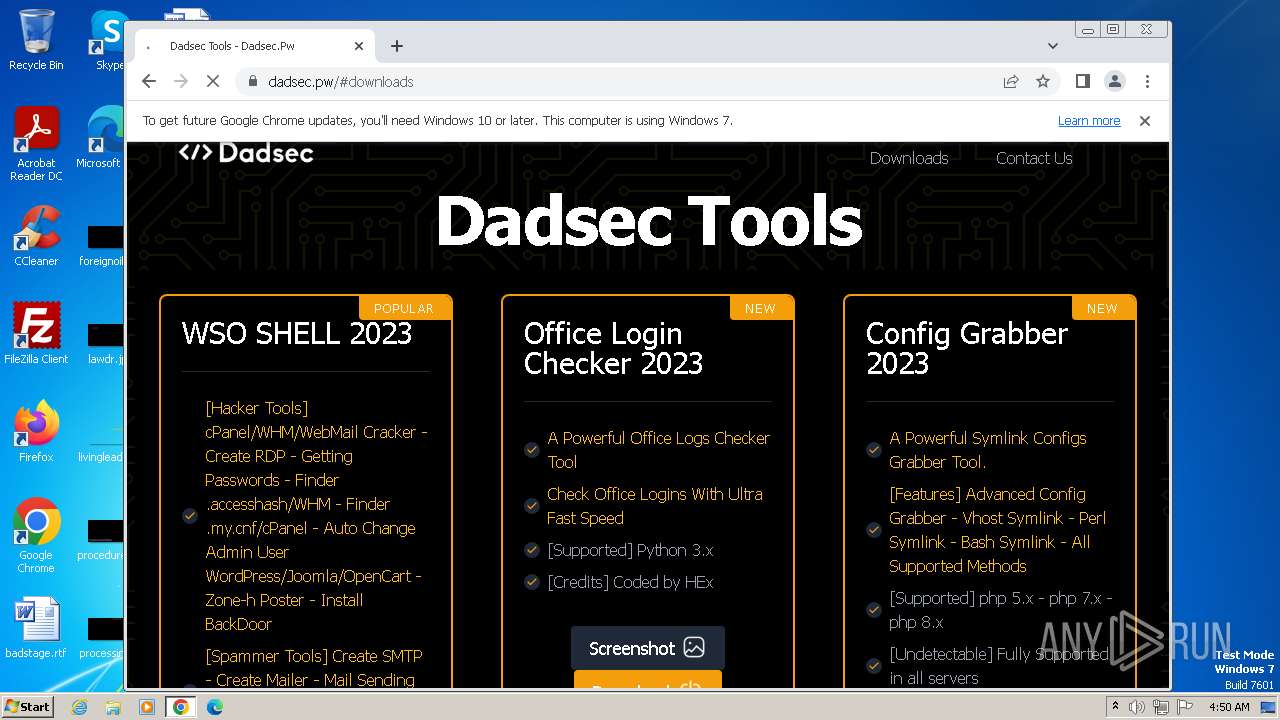
Task: Click the POPULAR badge on WSO SHELL card
Action: pos(404,308)
